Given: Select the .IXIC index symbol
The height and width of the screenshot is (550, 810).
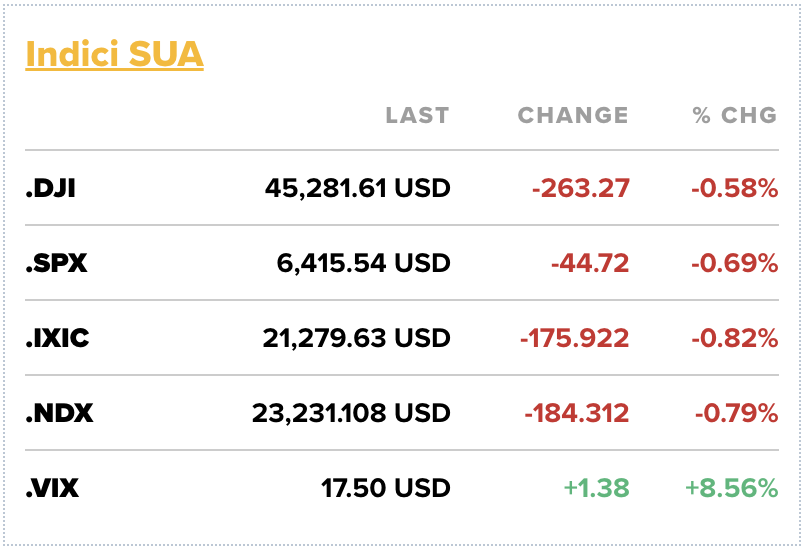Looking at the screenshot, I should click(58, 338).
